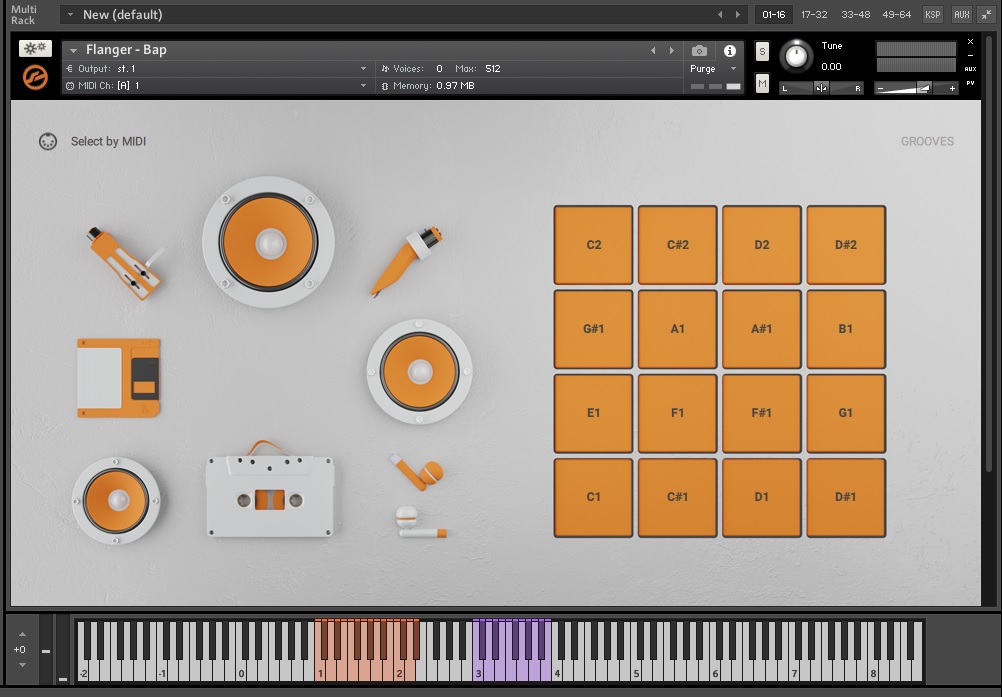Viewport: 1002px width, 697px height.
Task: Click the AUX button in the rack header
Action: pos(961,14)
